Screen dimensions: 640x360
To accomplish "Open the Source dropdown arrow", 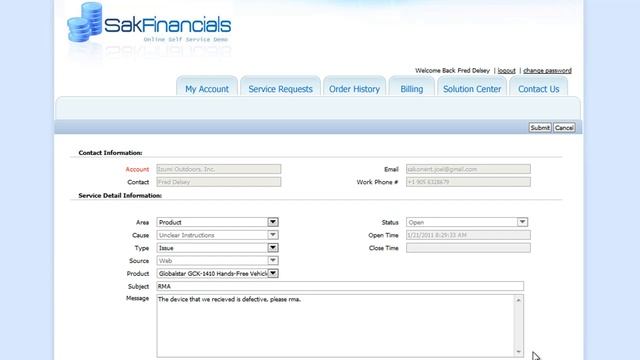I will pos(273,260).
